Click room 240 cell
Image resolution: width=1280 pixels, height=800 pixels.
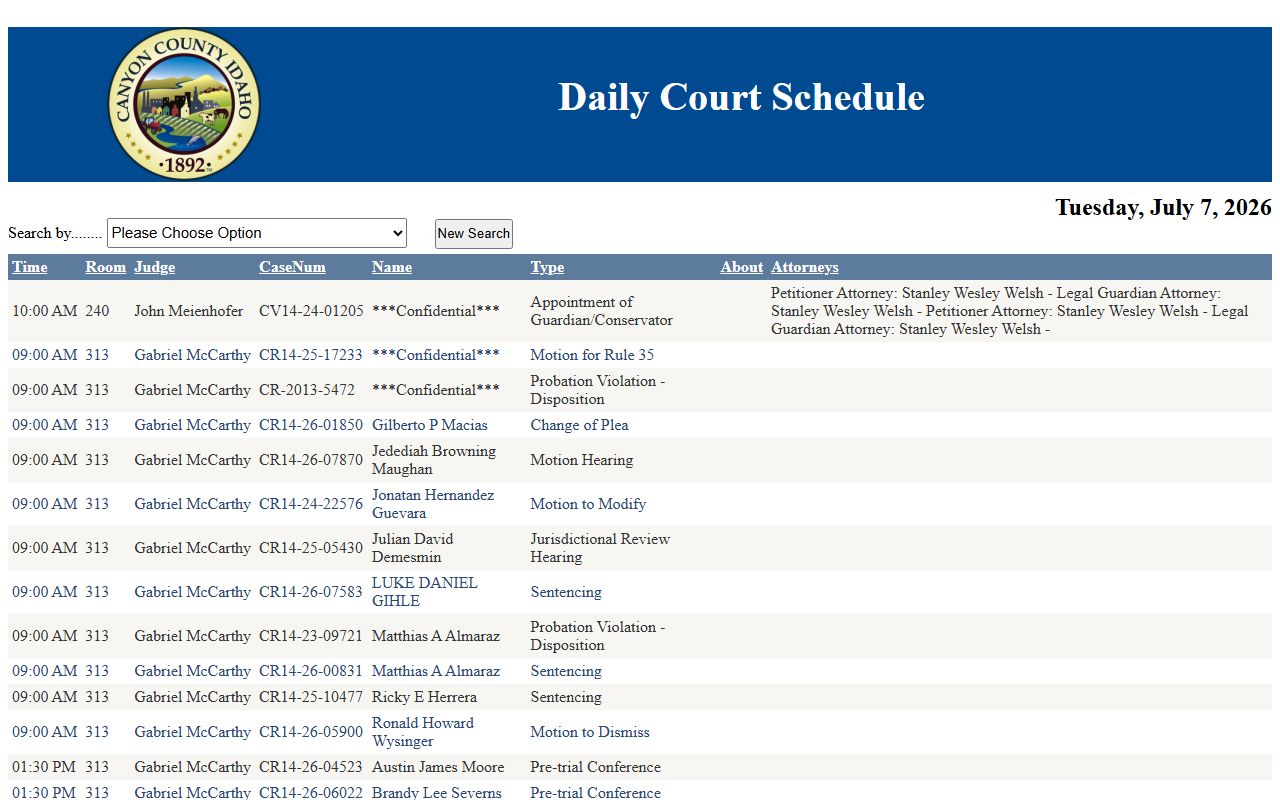click(x=97, y=311)
